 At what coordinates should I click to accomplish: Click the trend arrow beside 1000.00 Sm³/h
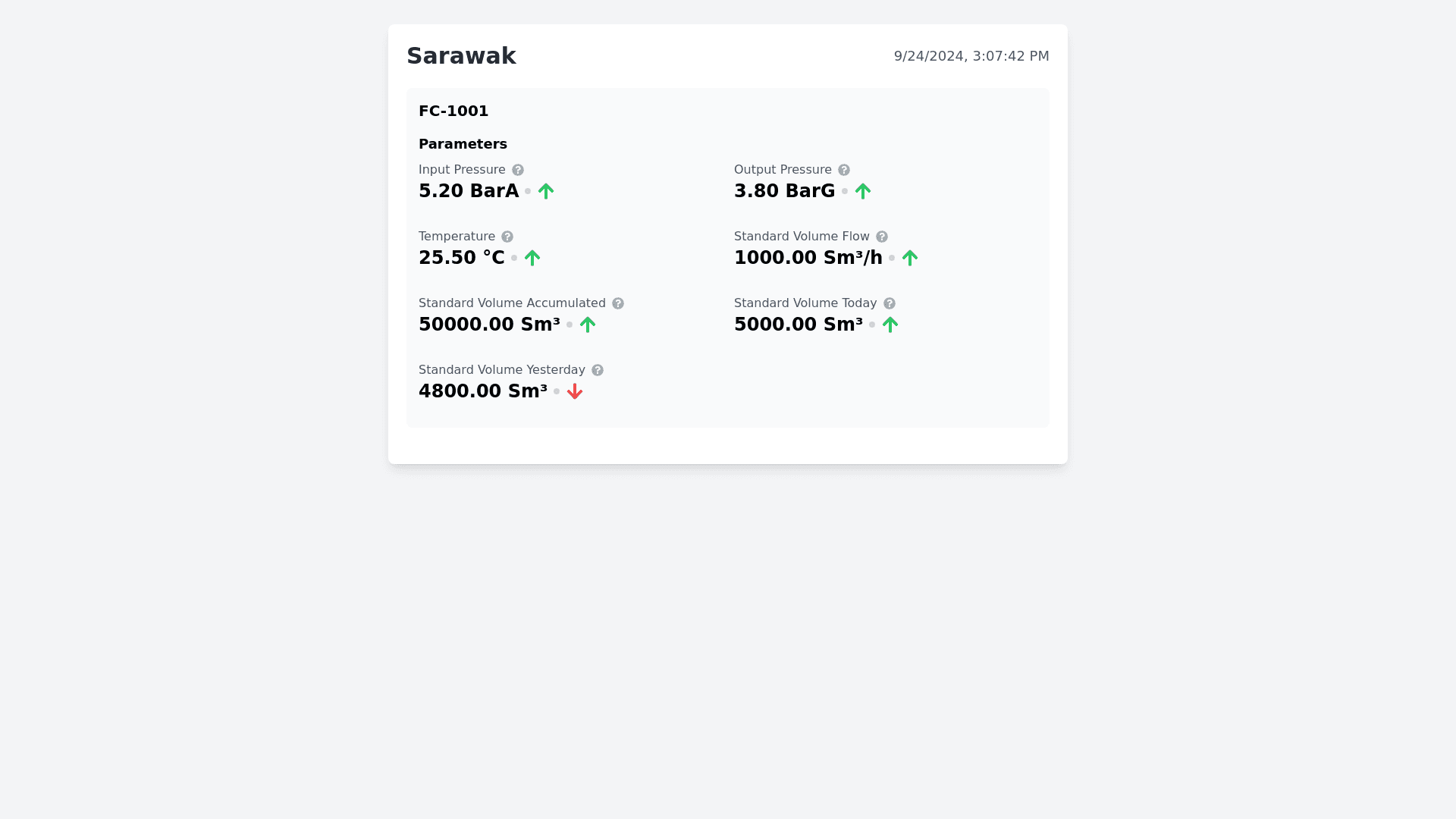pos(910,258)
